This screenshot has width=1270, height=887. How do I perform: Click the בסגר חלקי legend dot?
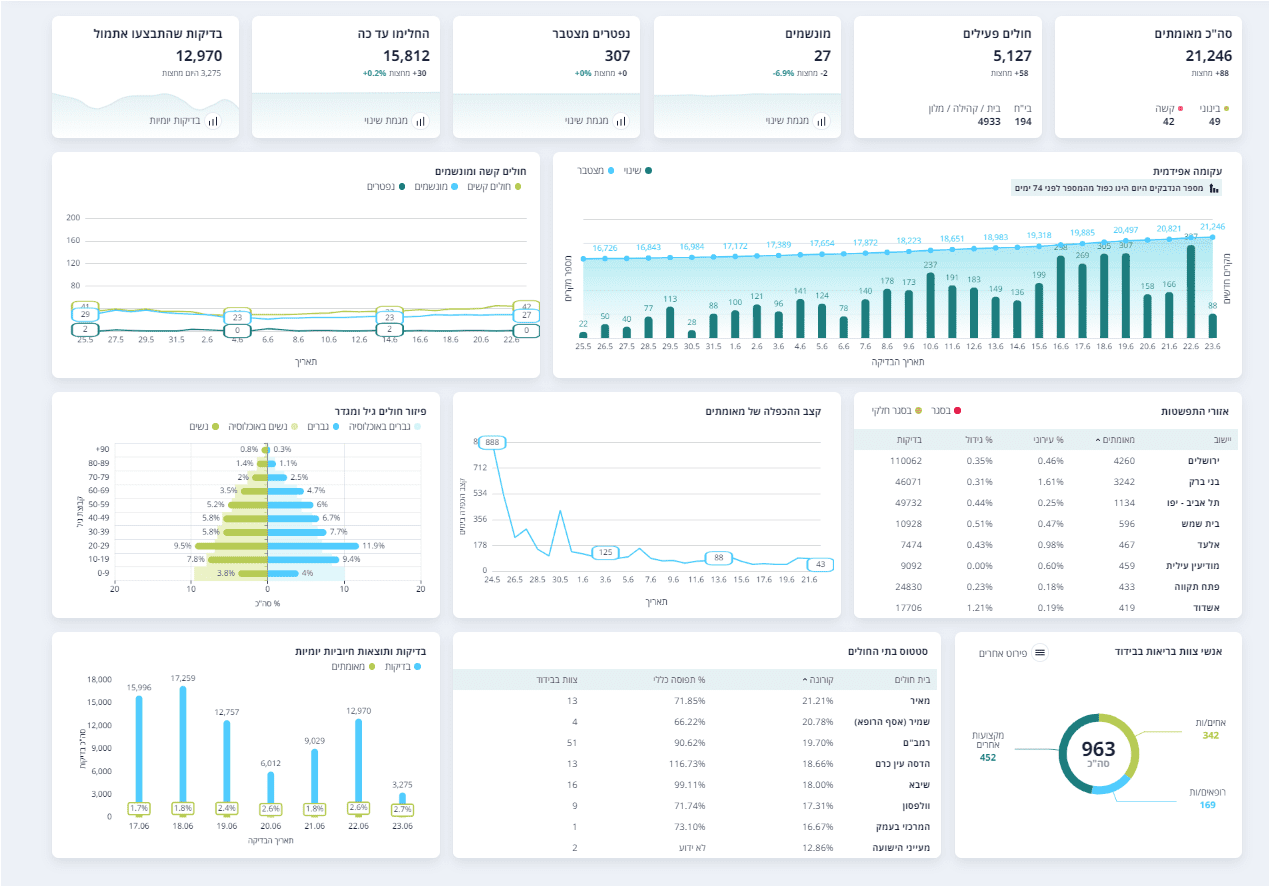click(x=918, y=411)
